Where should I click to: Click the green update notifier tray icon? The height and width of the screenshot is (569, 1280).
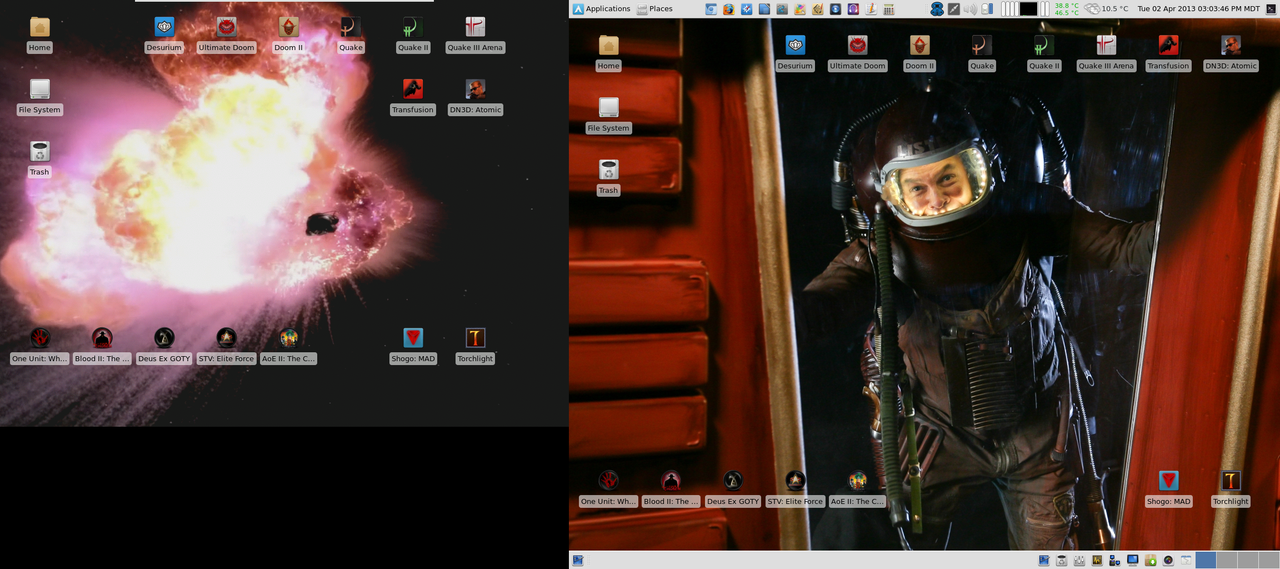tap(1151, 560)
